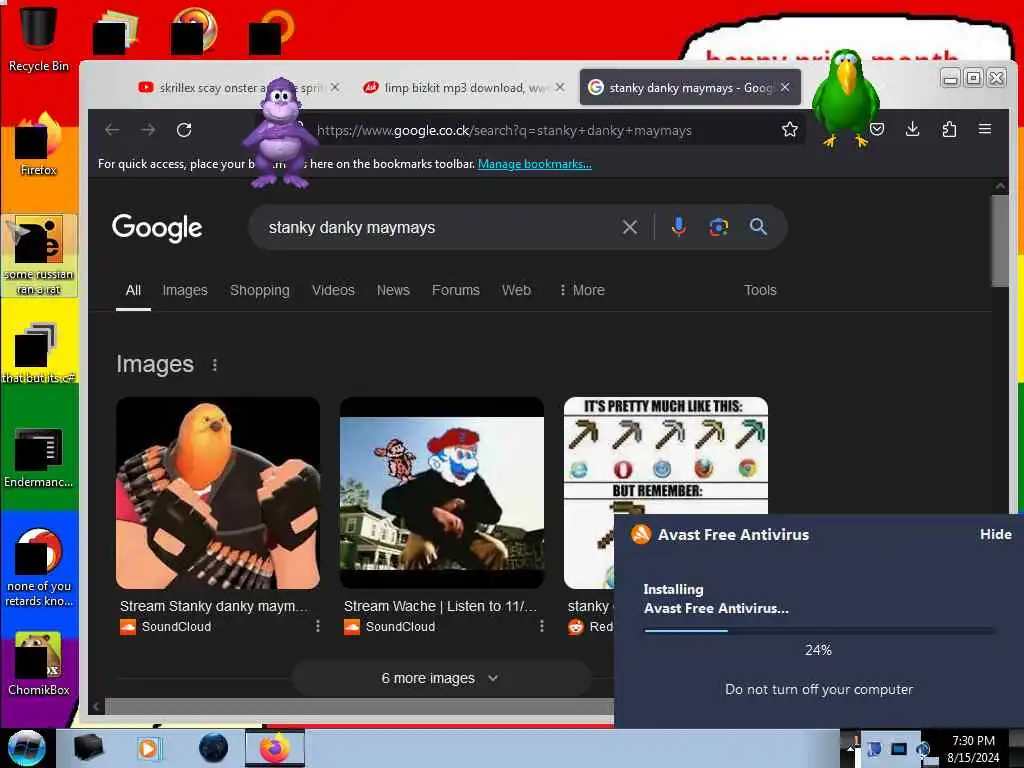
Task: Bookmark this page with the star icon
Action: pyautogui.click(x=790, y=129)
